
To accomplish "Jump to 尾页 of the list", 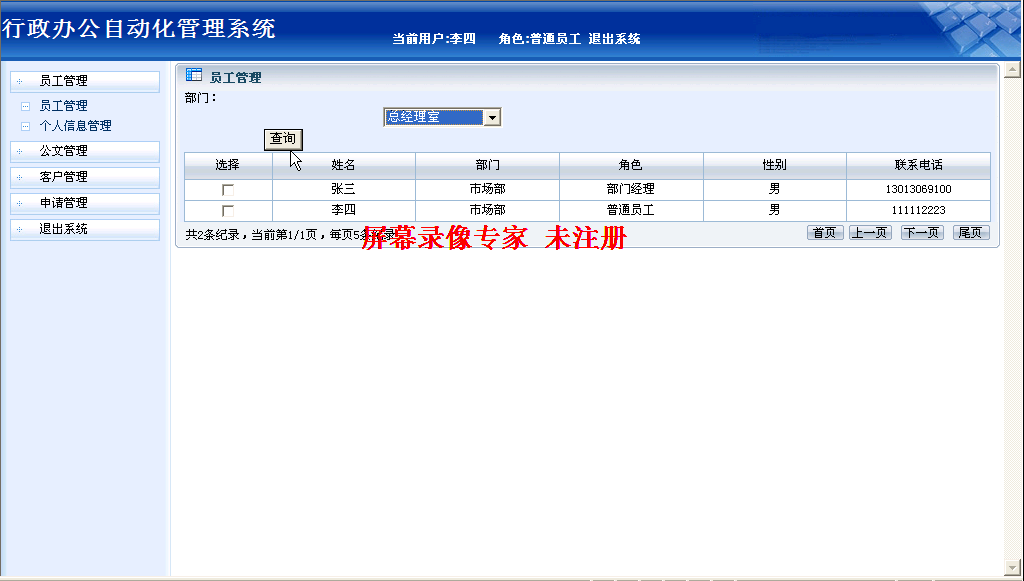I will [971, 232].
